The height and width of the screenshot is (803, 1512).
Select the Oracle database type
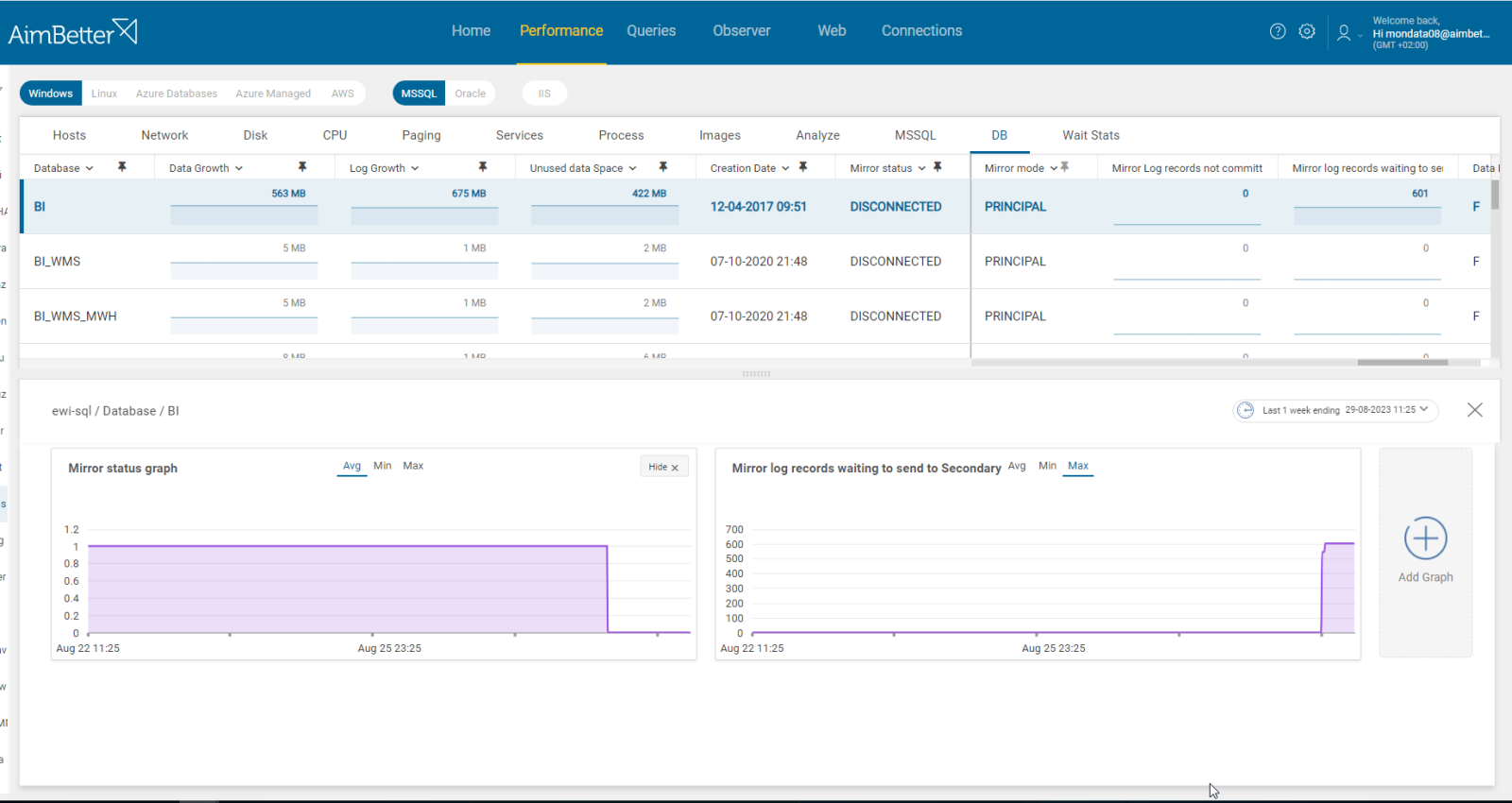pos(470,94)
